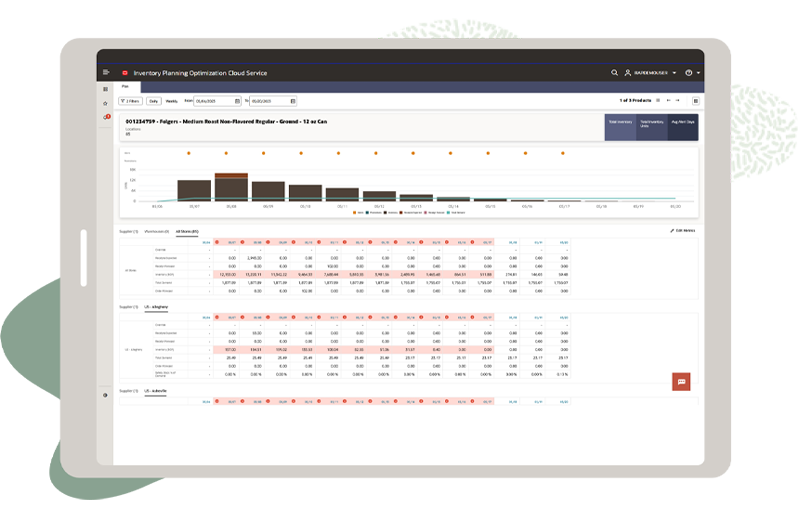The width and height of the screenshot is (798, 518).
Task: Open the favorites star in sidebar
Action: 105,103
